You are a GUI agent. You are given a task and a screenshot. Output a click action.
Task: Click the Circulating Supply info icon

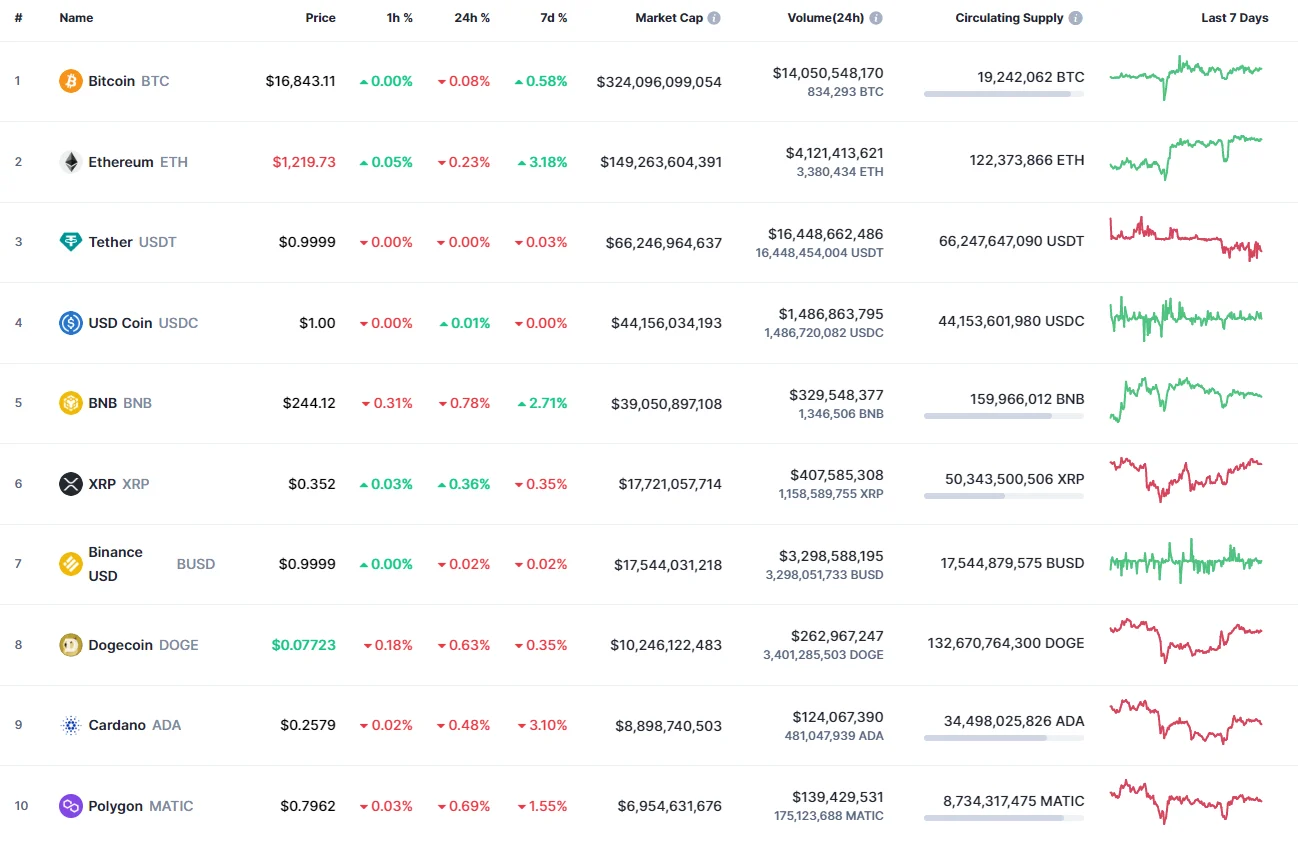(x=1075, y=17)
